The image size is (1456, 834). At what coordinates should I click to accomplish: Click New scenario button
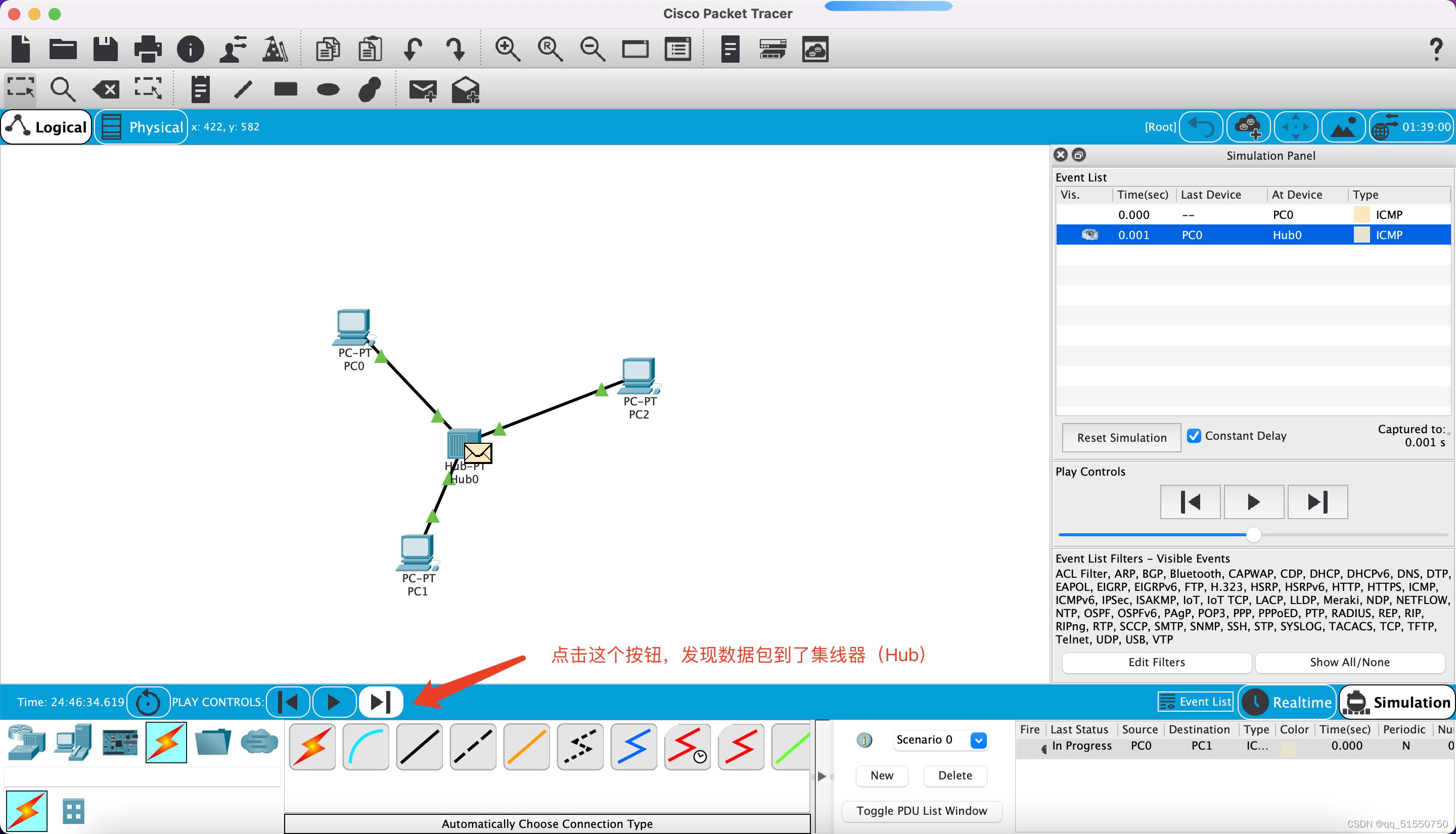click(x=882, y=775)
